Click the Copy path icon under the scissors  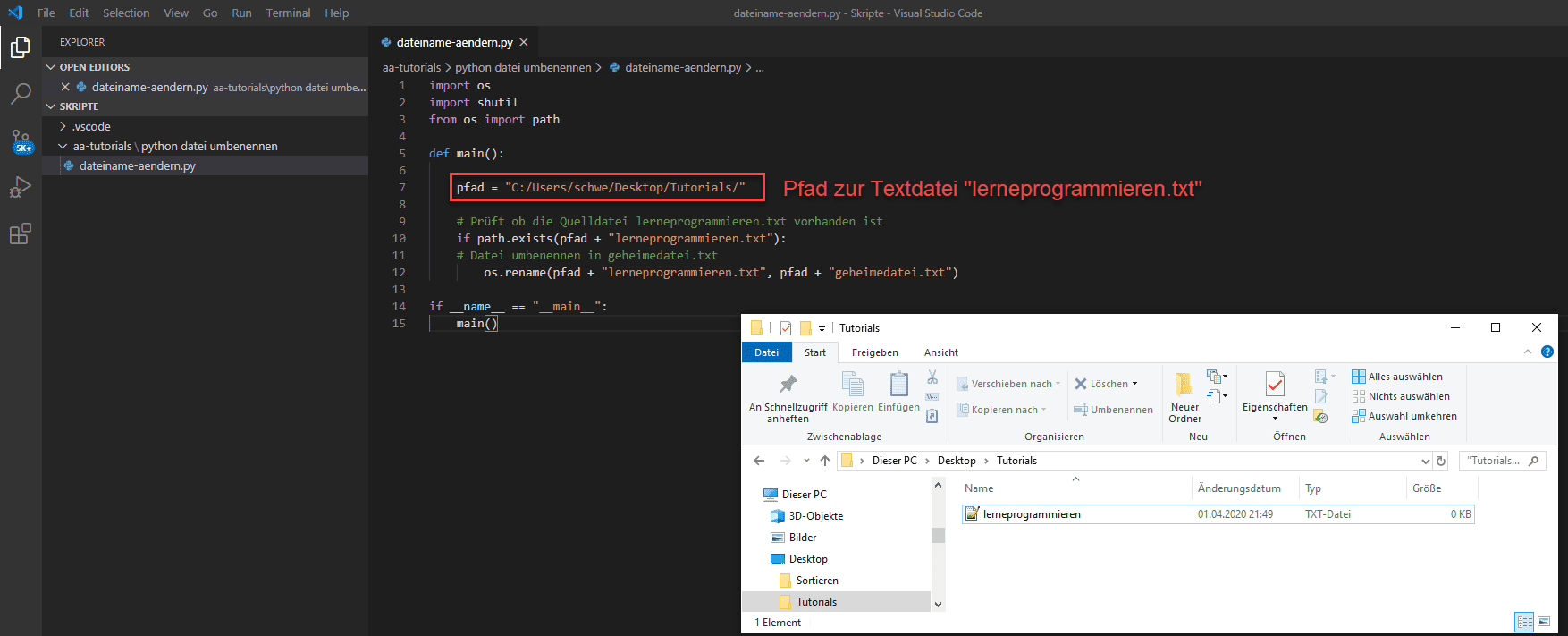pyautogui.click(x=932, y=396)
